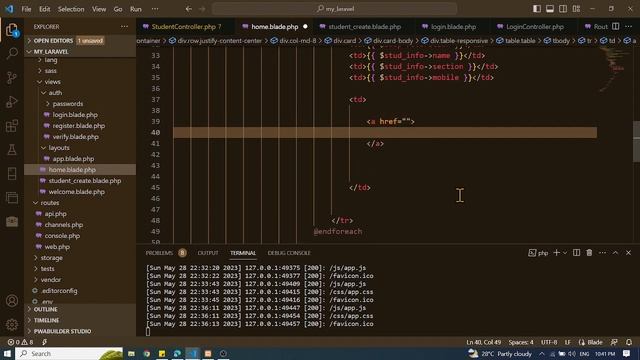Split the editor to the right

pos(616,27)
